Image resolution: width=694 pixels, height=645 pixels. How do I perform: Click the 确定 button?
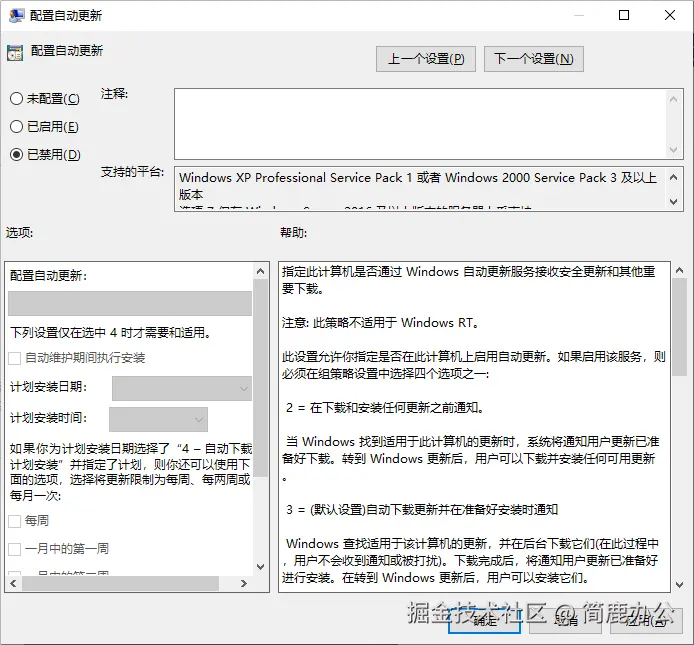click(484, 620)
